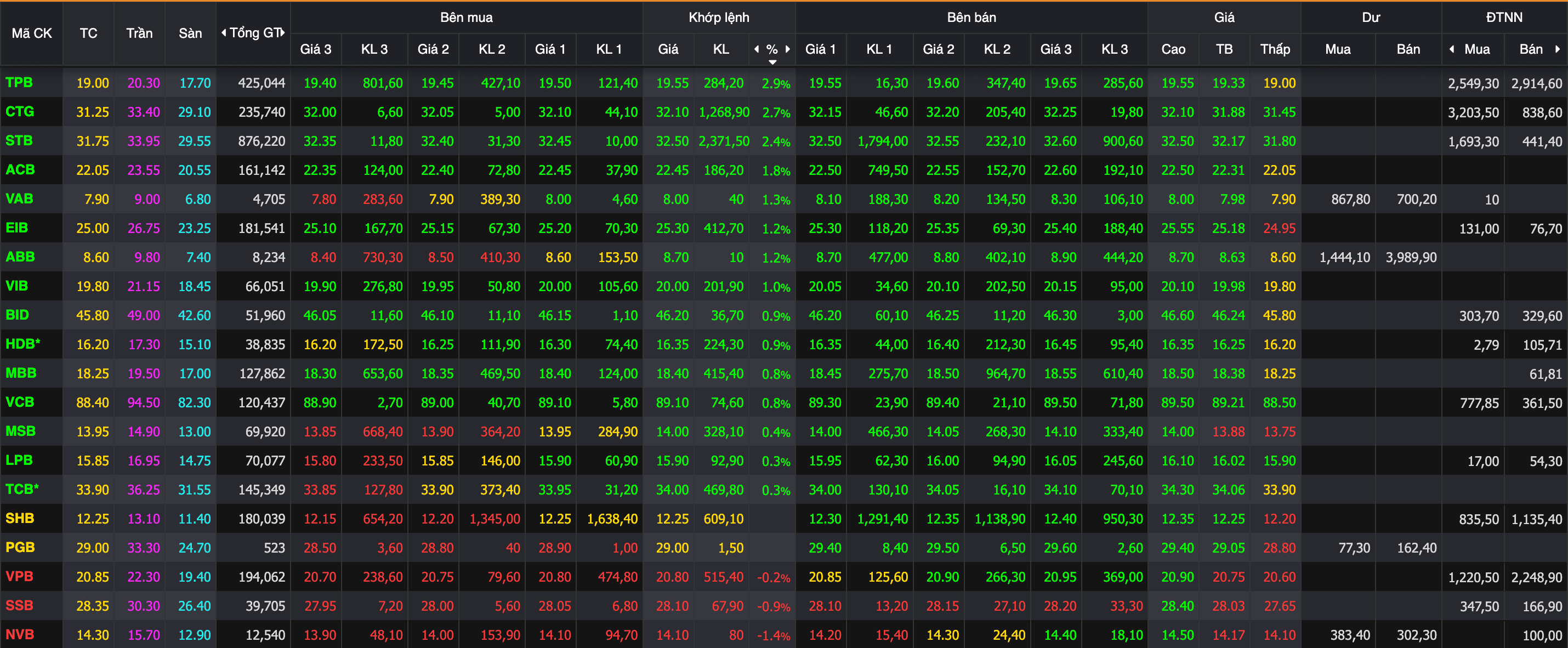Open the SHB ticker symbol

click(x=20, y=519)
